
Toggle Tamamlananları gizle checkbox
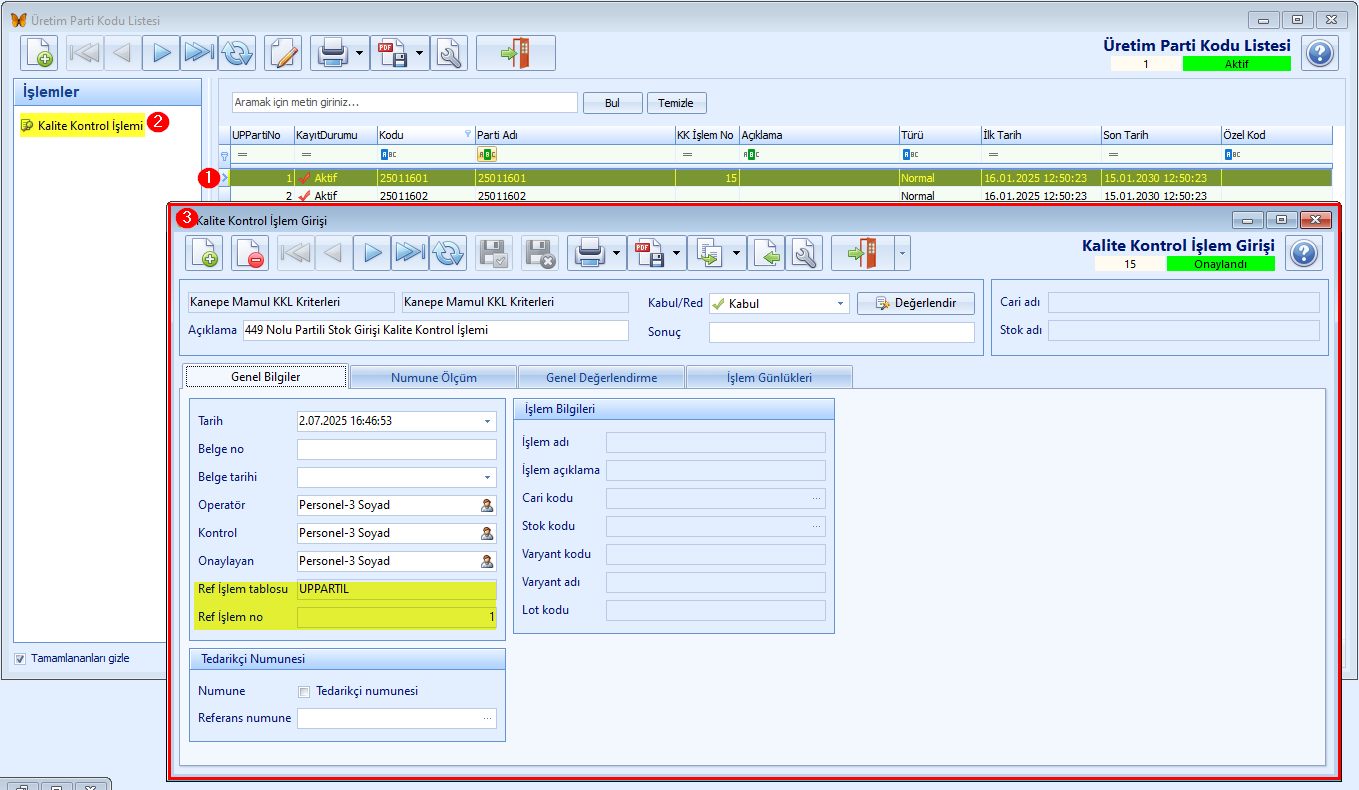pyautogui.click(x=21, y=658)
